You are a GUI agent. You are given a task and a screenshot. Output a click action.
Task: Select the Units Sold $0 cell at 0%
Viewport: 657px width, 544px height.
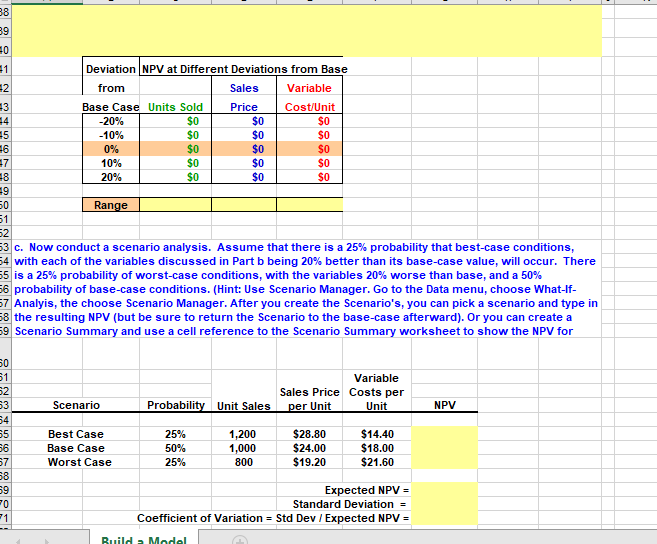tap(176, 149)
